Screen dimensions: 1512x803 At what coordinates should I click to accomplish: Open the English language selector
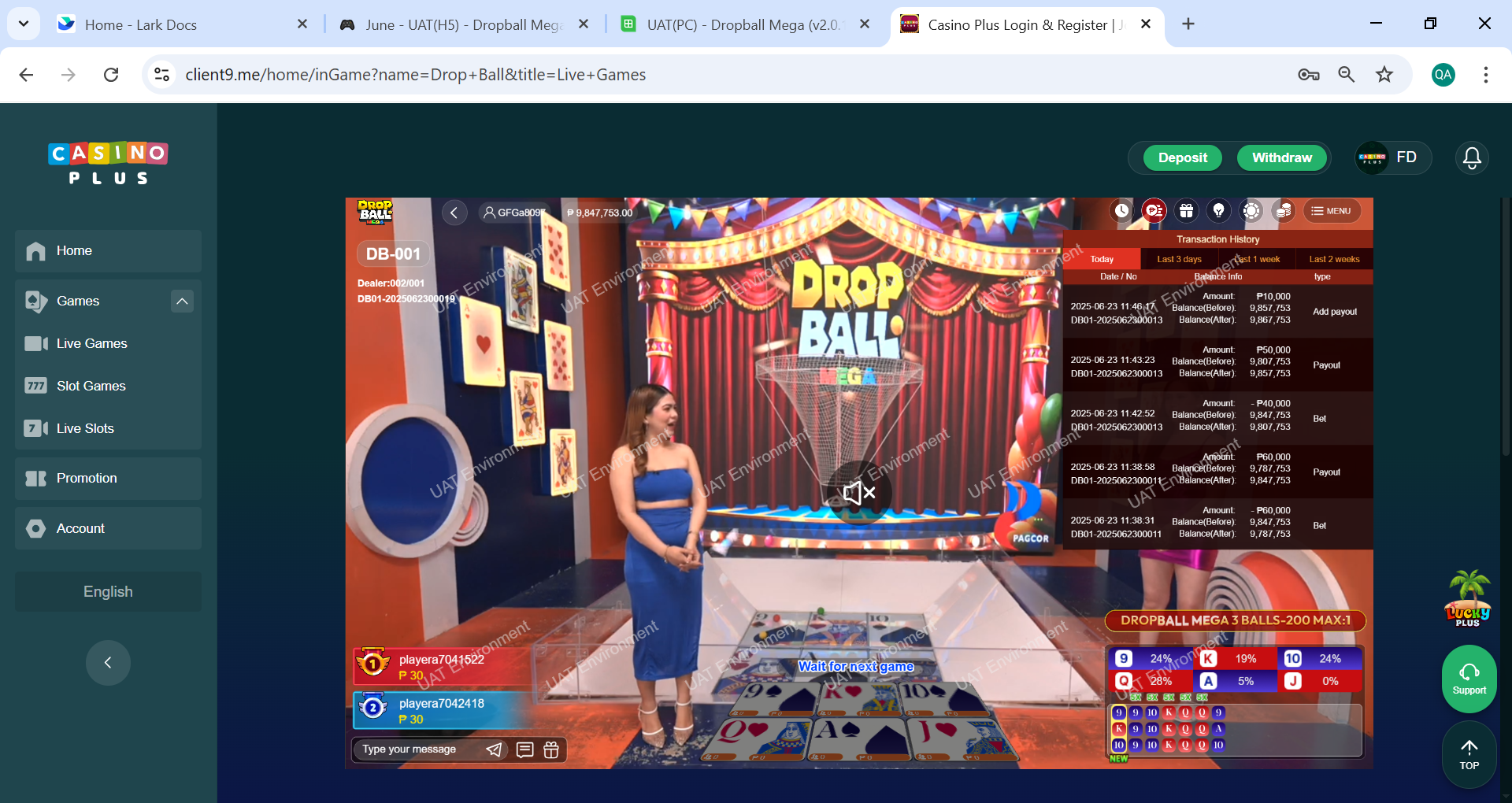[108, 592]
